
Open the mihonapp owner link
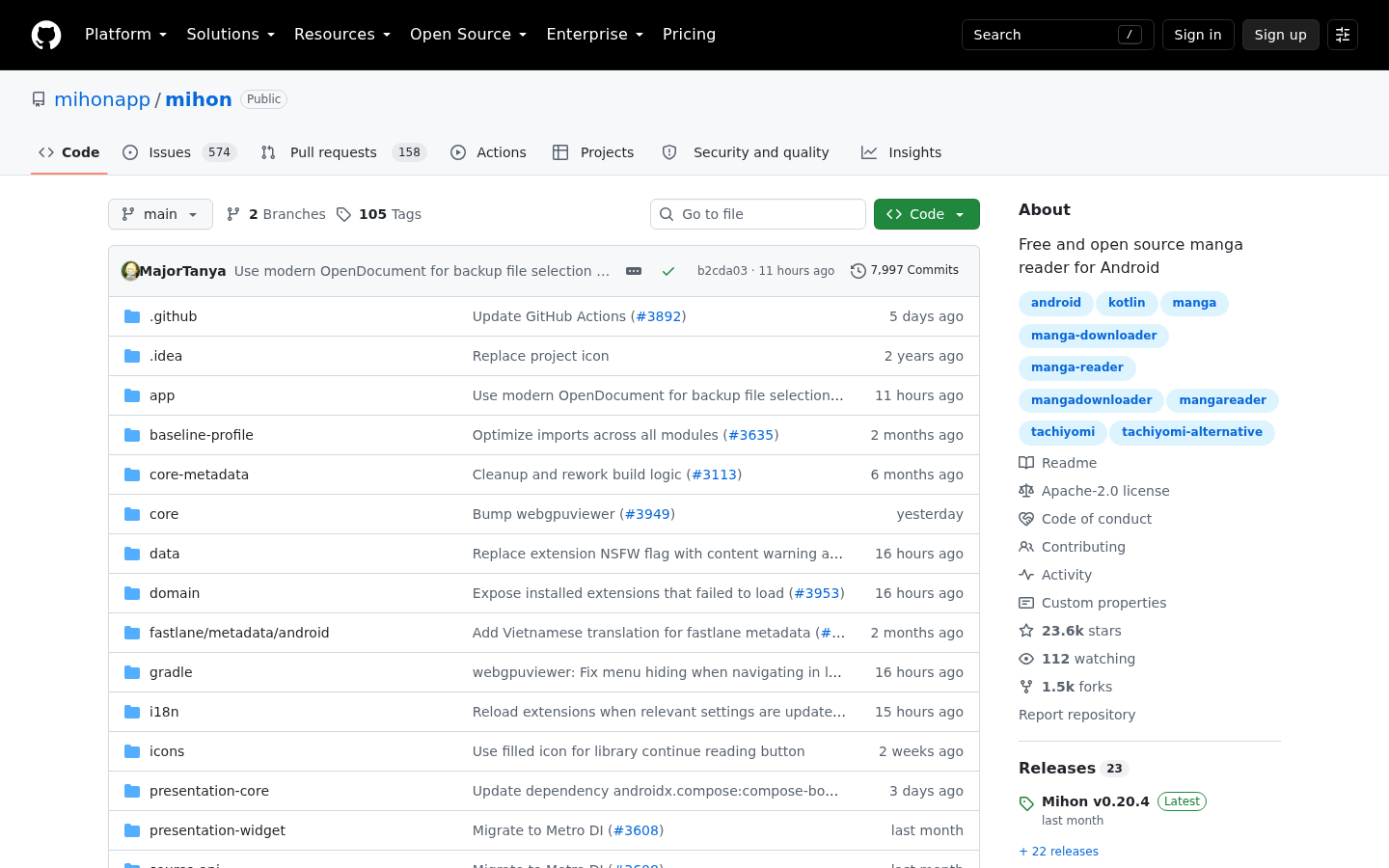pos(102,99)
